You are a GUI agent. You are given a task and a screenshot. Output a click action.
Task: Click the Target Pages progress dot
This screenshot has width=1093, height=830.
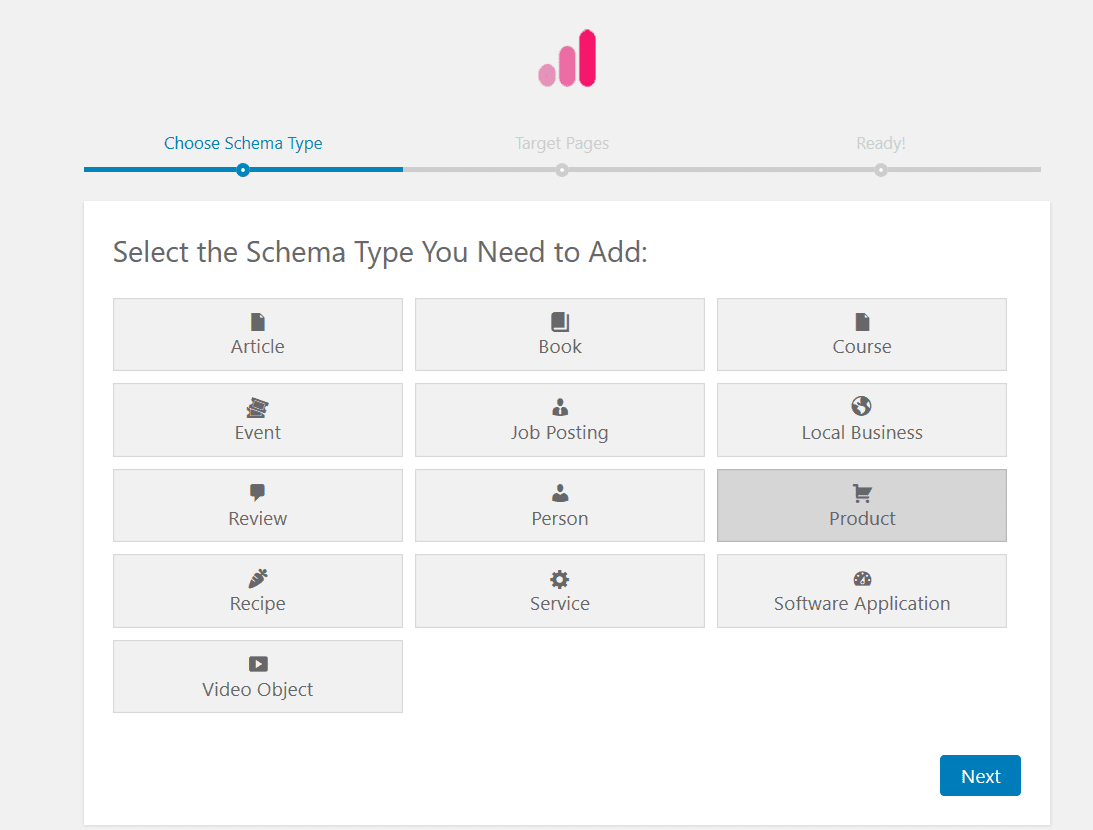tap(562, 170)
